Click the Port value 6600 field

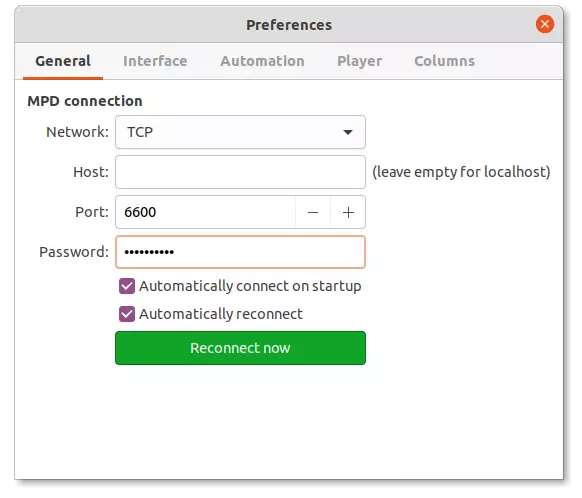(x=206, y=212)
